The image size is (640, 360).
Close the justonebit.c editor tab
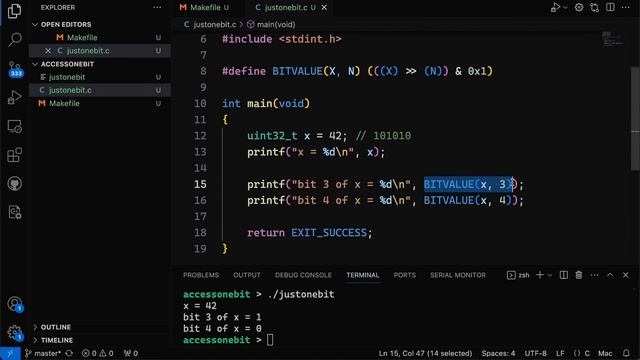pos(324,7)
